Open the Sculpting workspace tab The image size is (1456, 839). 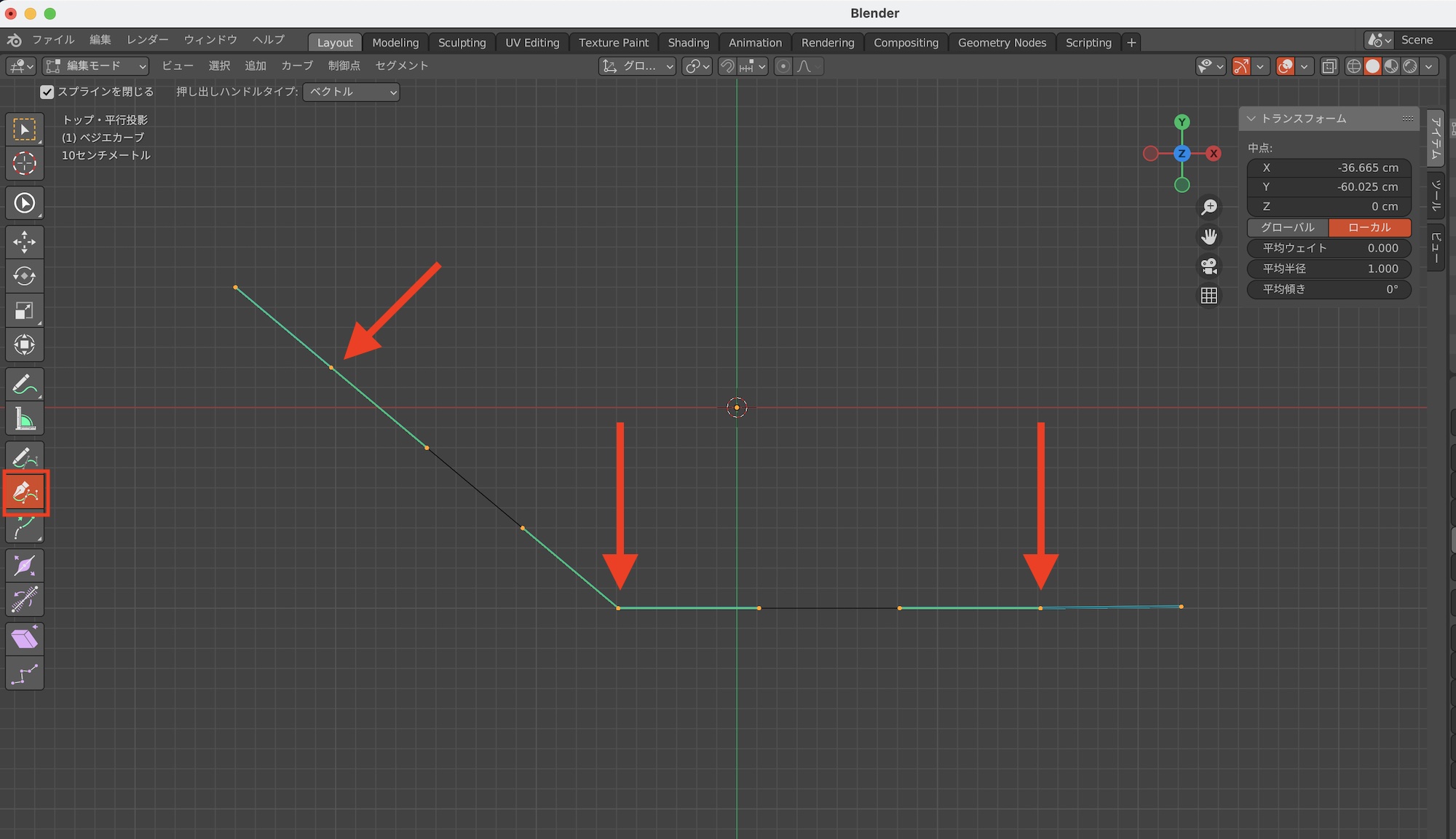click(462, 42)
